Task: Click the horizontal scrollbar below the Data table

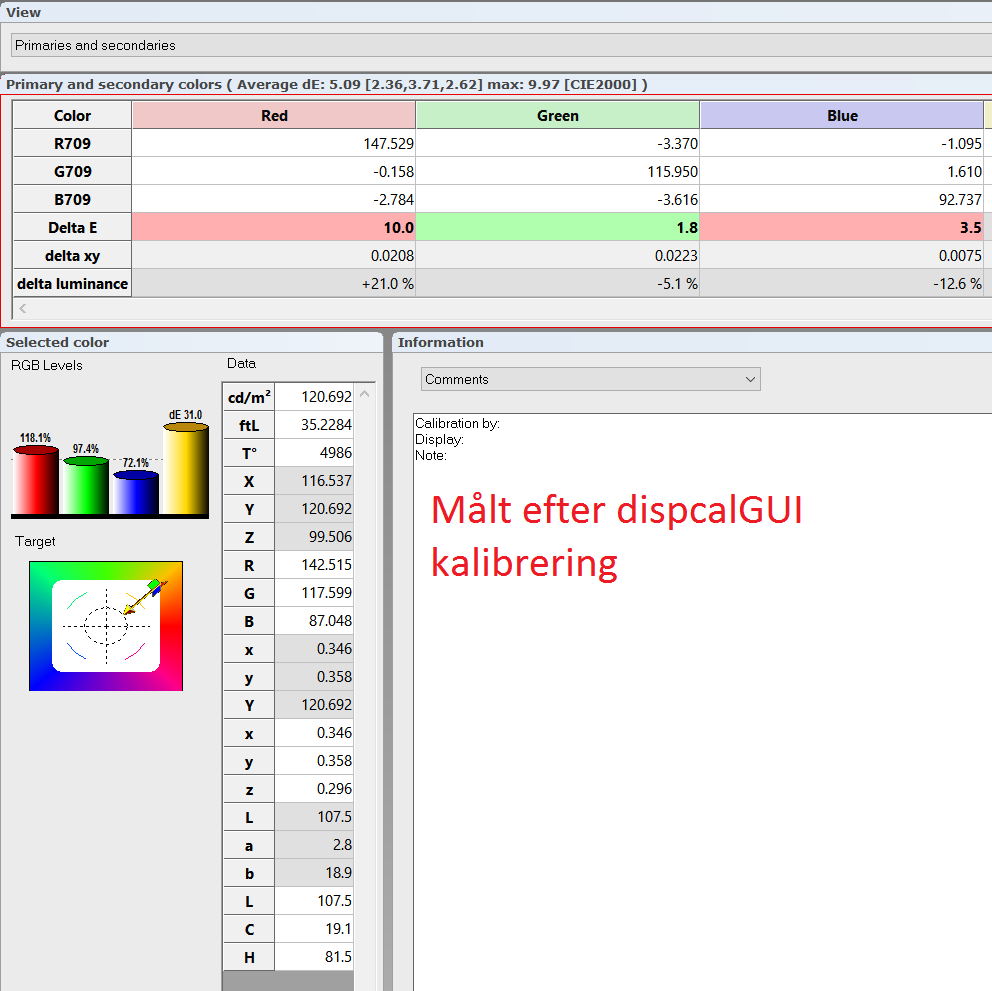Action: point(288,980)
